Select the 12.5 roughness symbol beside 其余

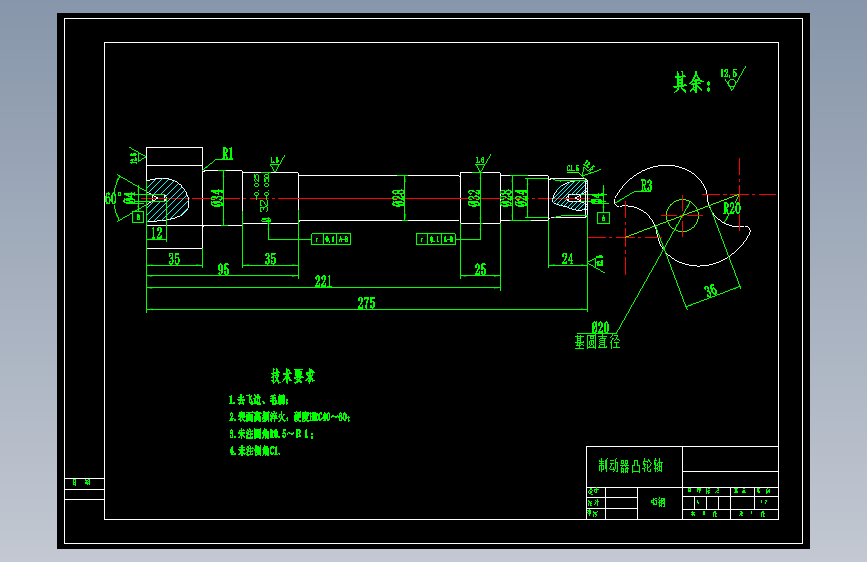tap(733, 79)
